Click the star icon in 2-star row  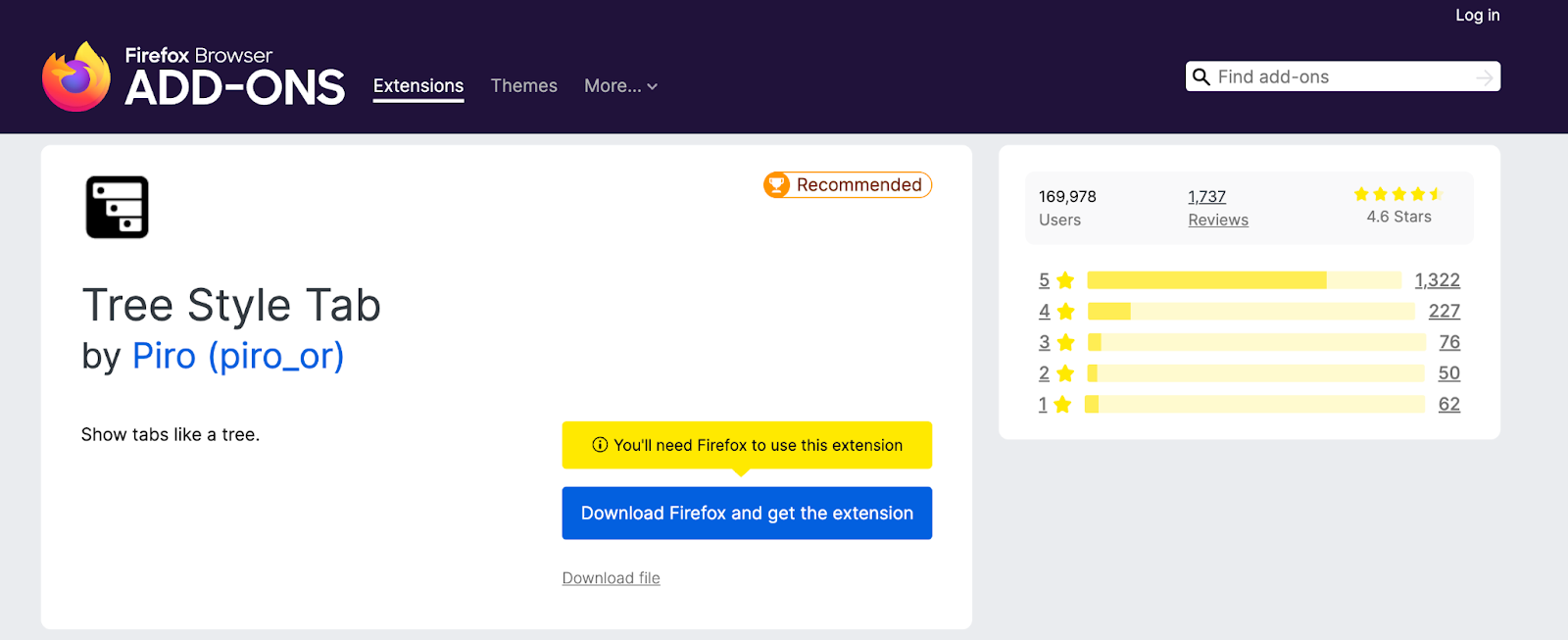pyautogui.click(x=1065, y=373)
